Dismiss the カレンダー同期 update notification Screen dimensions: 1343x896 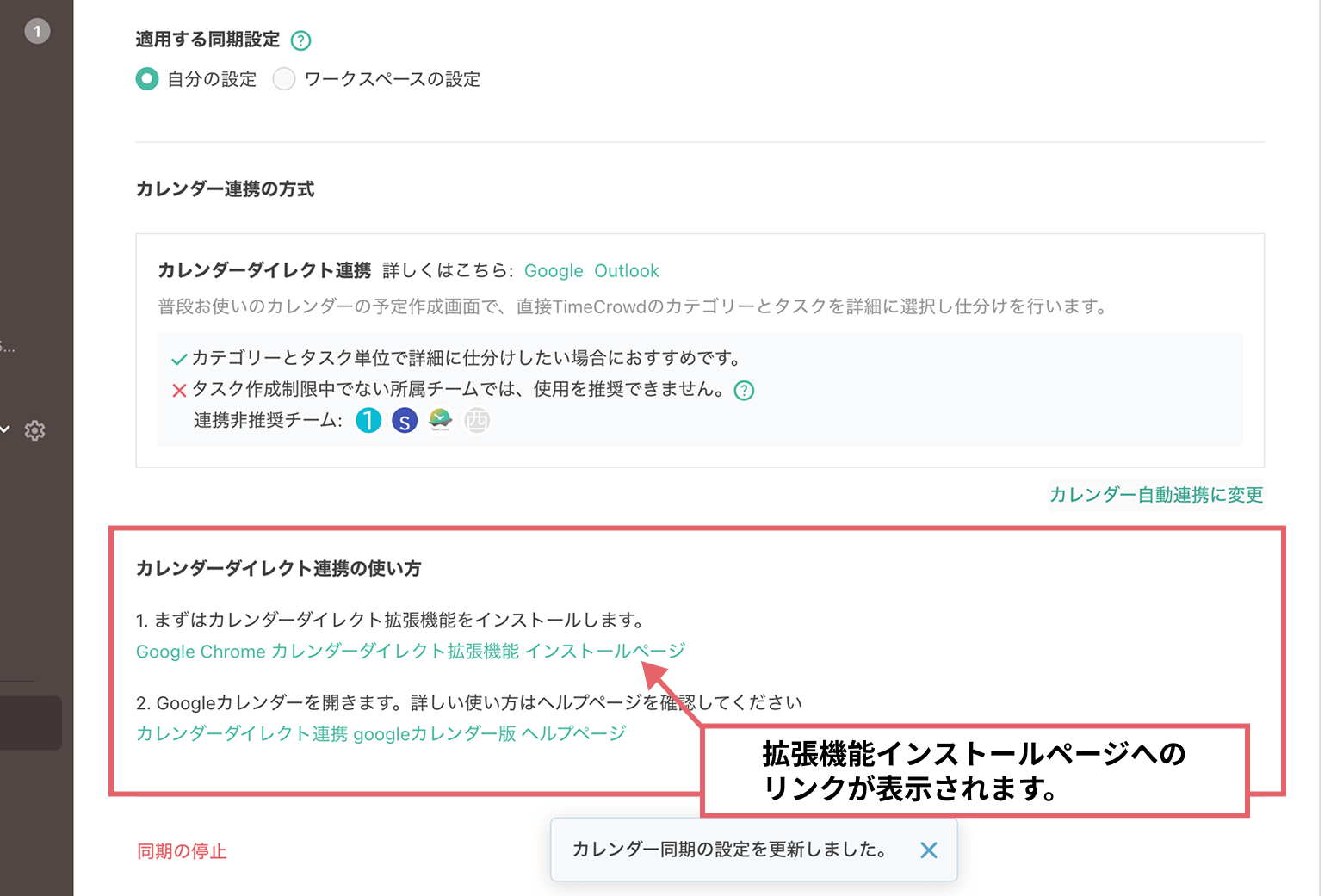[928, 850]
